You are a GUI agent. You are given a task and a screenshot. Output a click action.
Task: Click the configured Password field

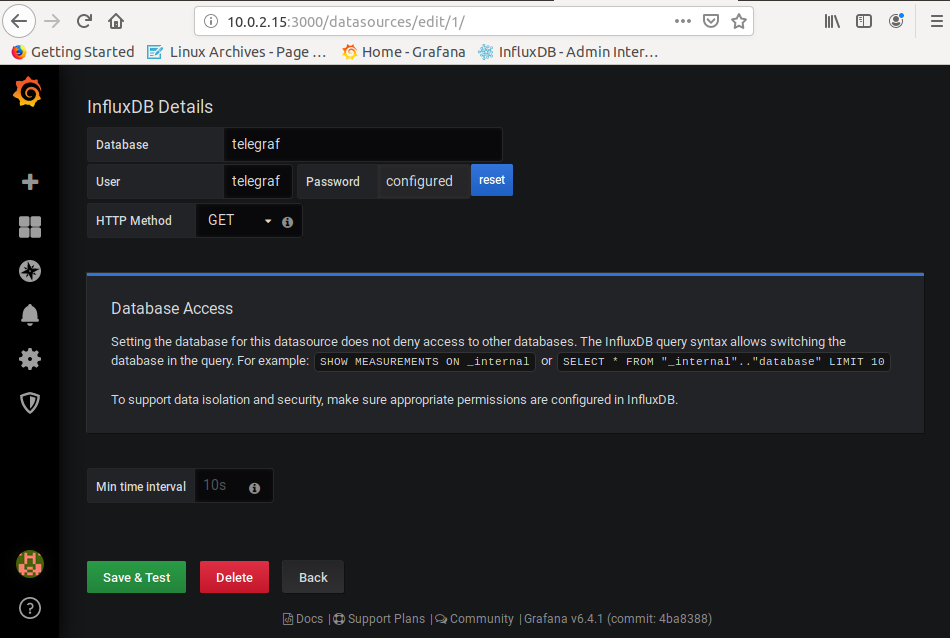(424, 181)
